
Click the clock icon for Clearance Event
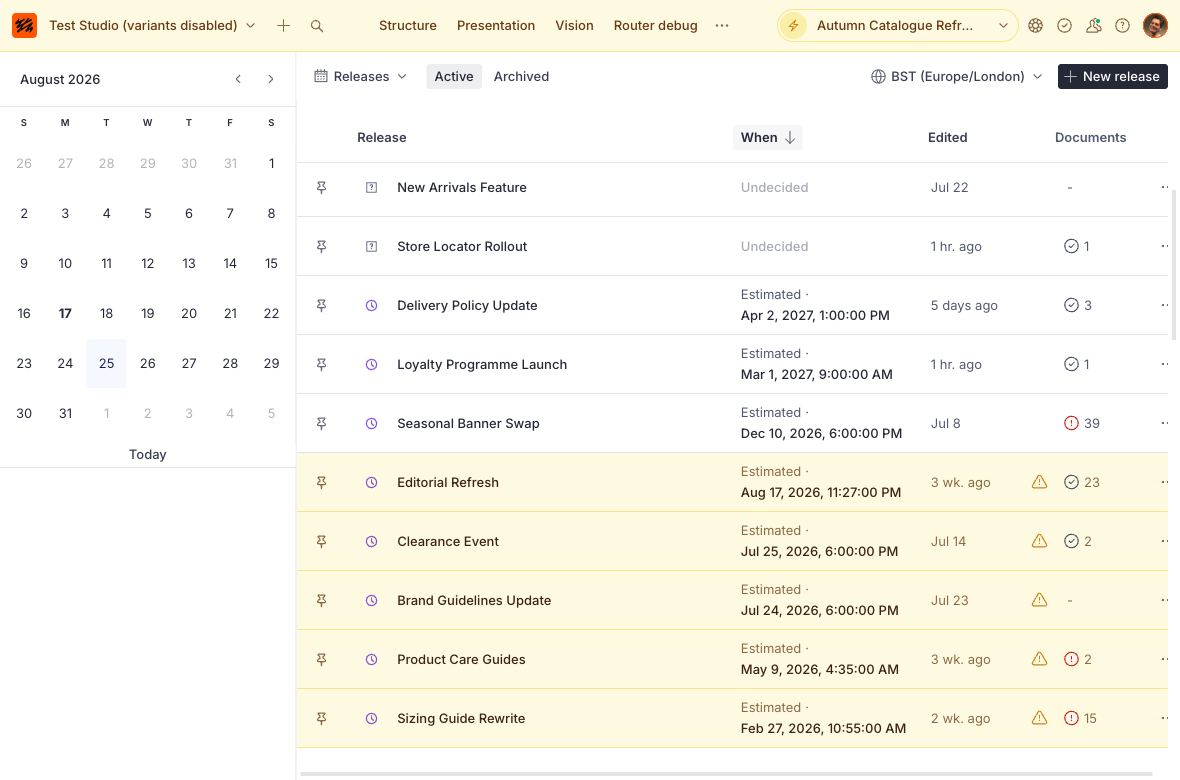pos(371,541)
